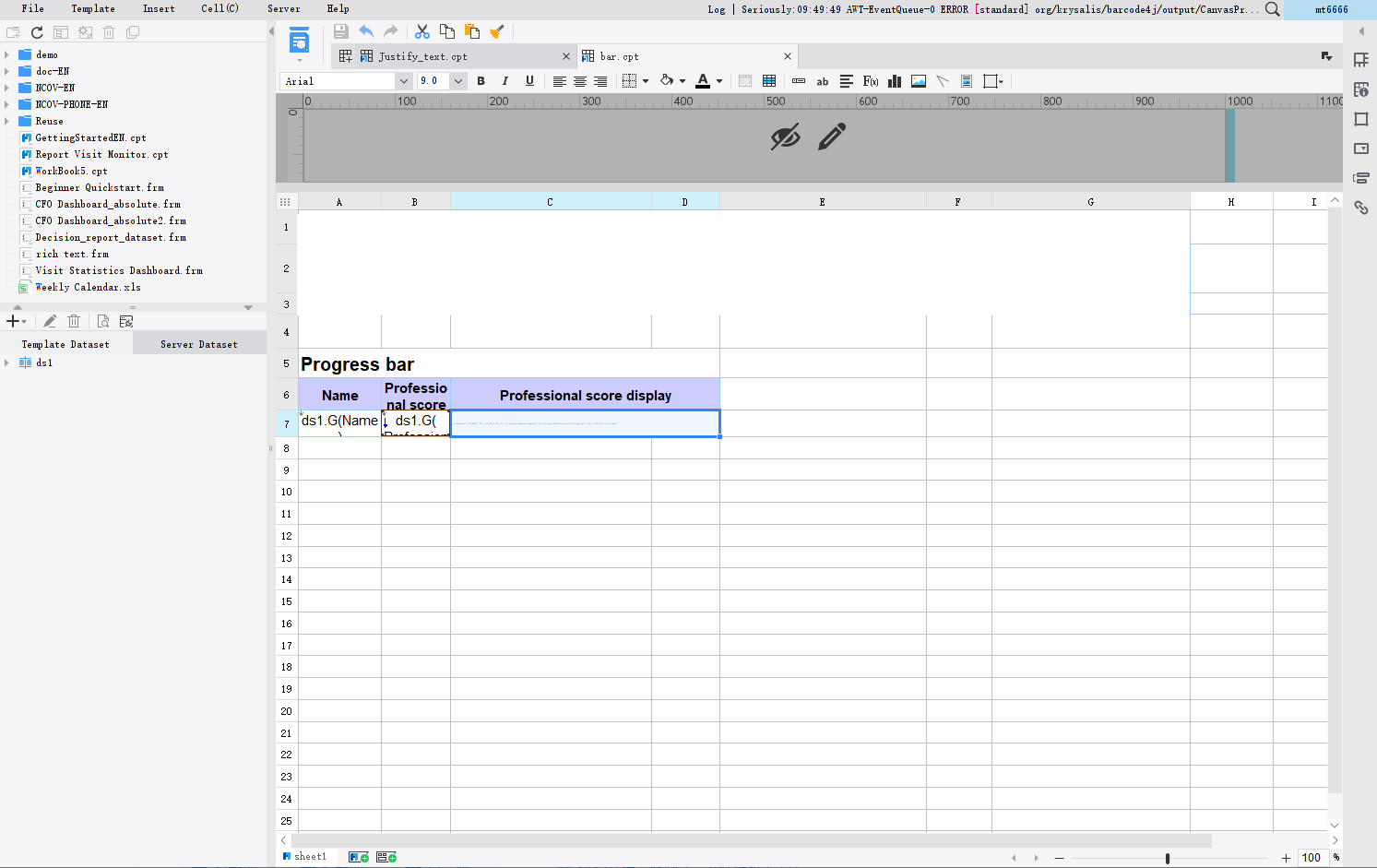1377x868 pixels.
Task: Save the current template
Action: (340, 30)
